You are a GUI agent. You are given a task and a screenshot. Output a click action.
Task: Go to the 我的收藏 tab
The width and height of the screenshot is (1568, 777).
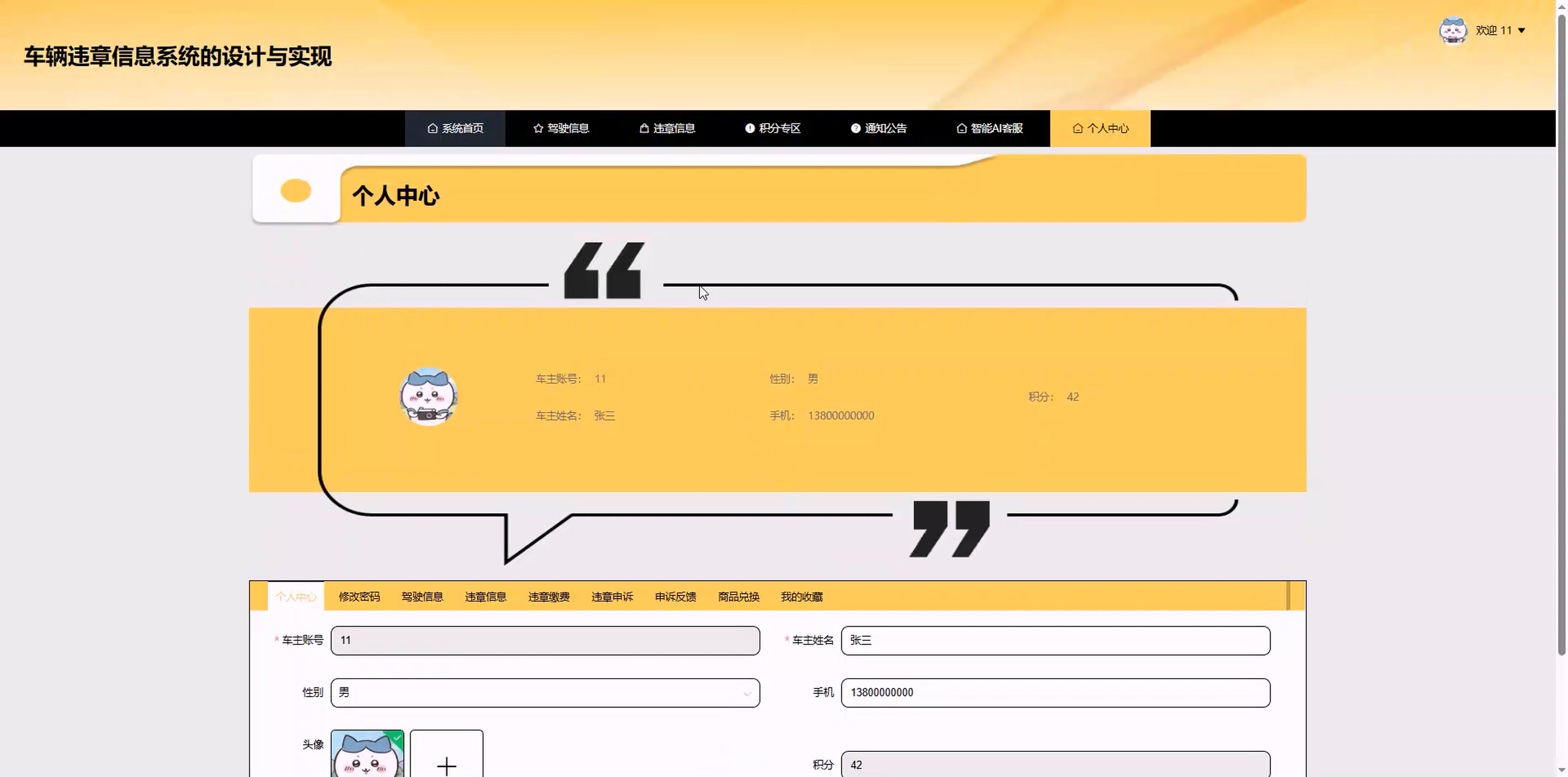(801, 597)
